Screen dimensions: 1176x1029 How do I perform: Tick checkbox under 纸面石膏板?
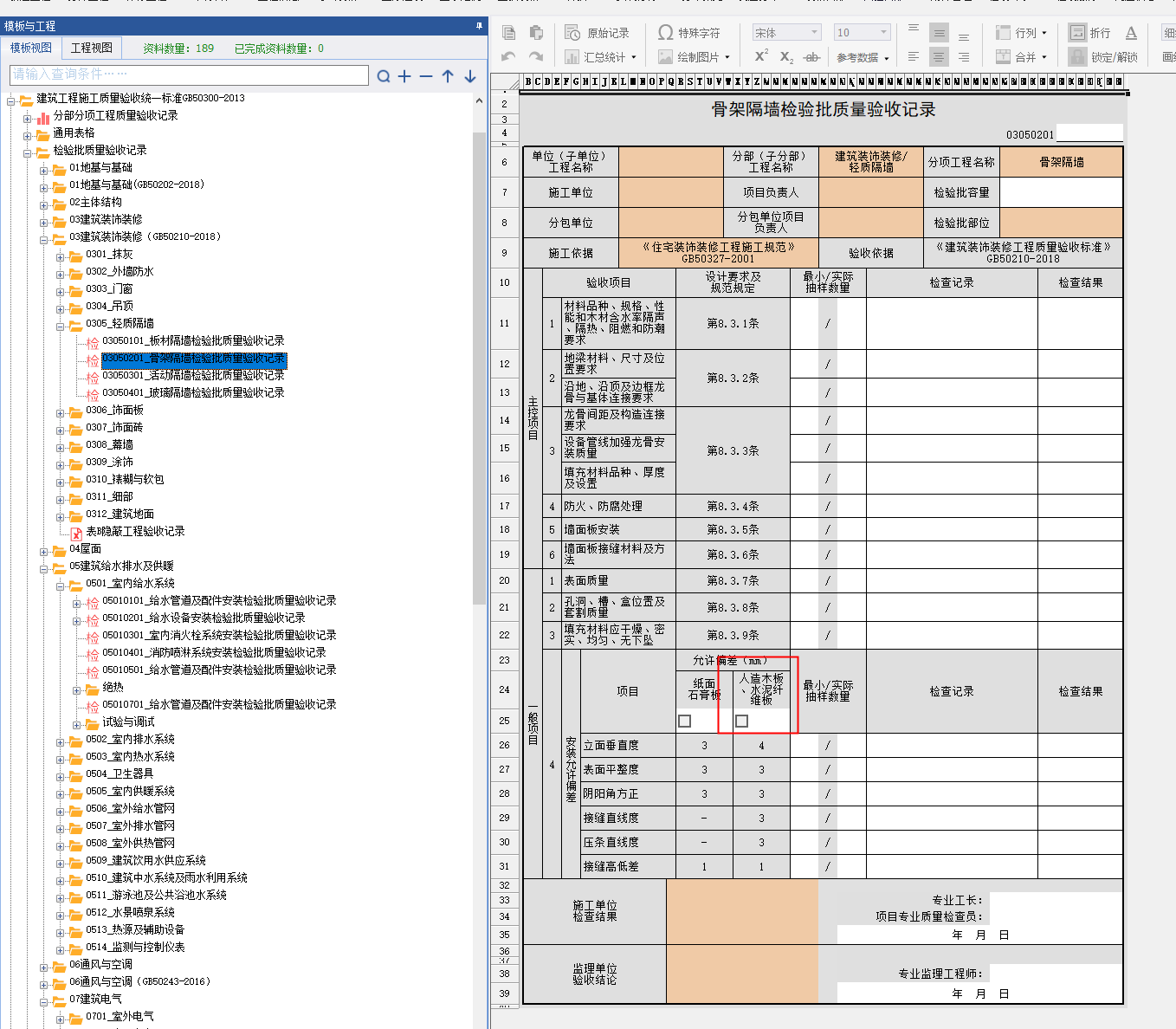pyautogui.click(x=685, y=721)
